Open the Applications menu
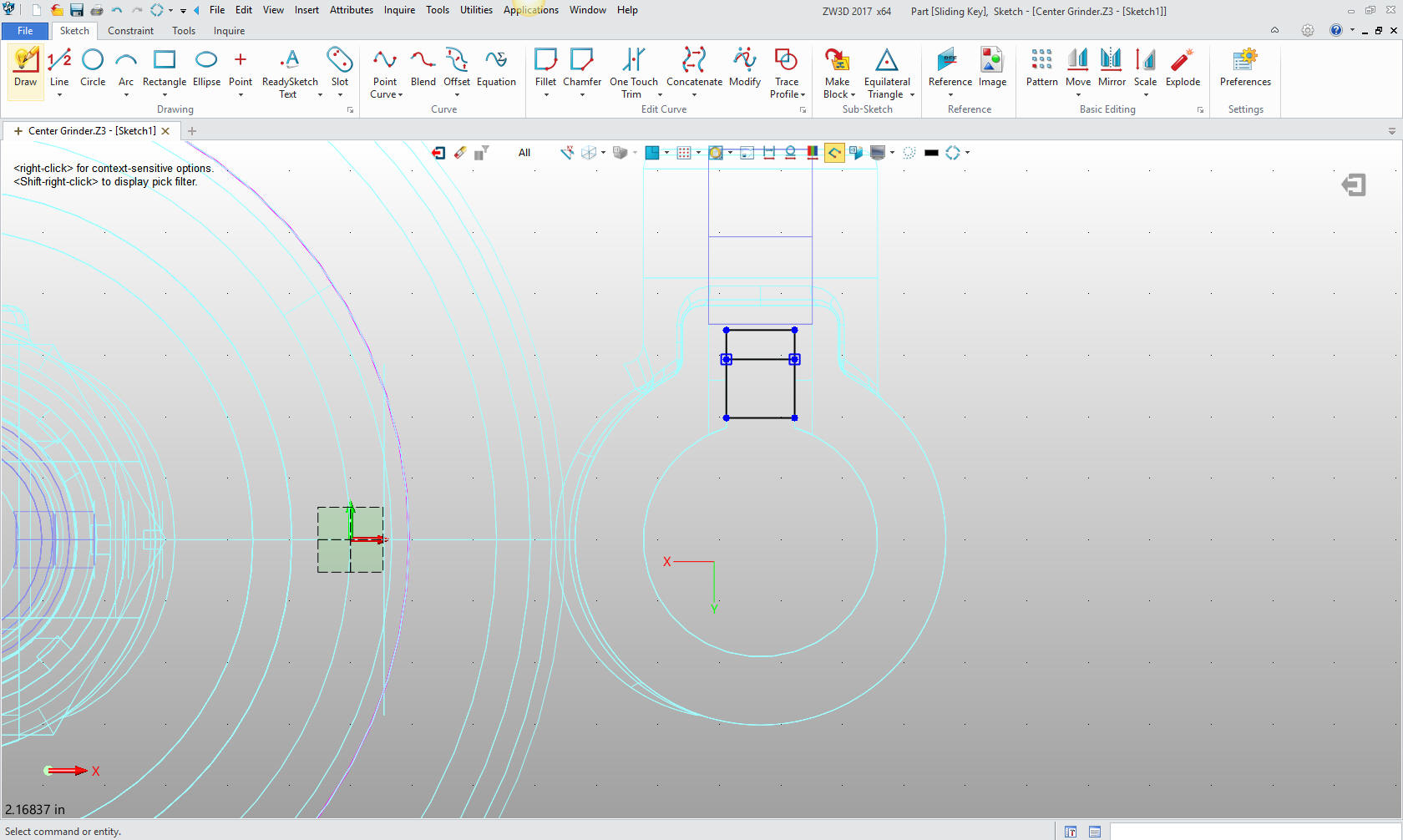Image resolution: width=1403 pixels, height=840 pixels. coord(531,10)
